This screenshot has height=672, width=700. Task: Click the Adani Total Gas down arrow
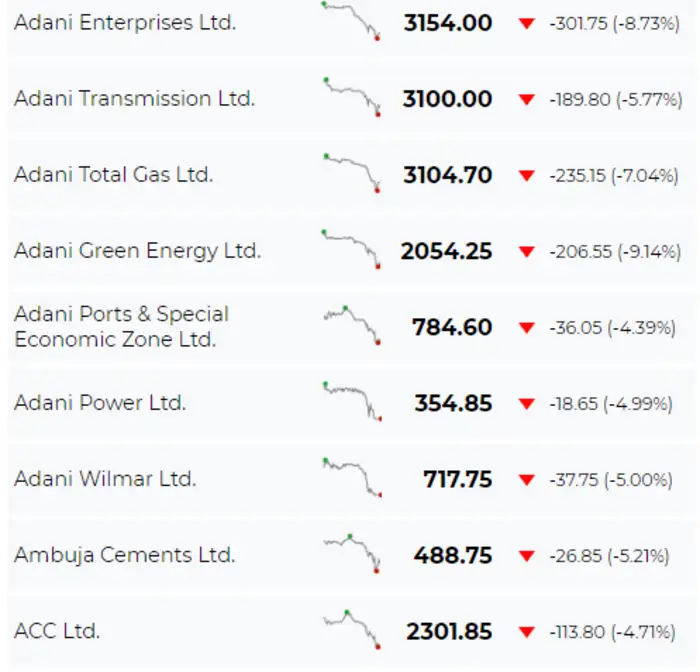pos(527,175)
